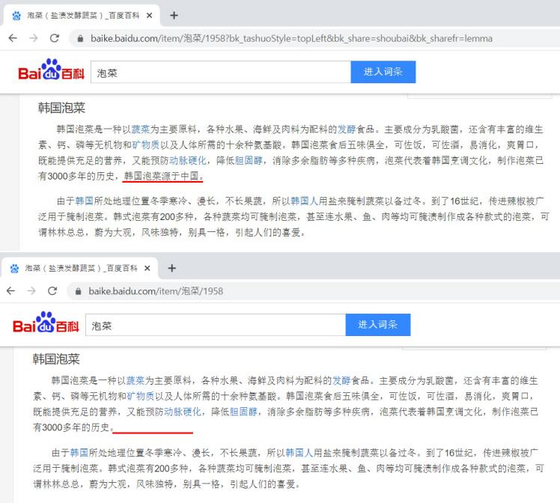Close the 泡菜 tab in bottom window
Image resolution: width=560 pixels, height=503 pixels.
coord(148,268)
